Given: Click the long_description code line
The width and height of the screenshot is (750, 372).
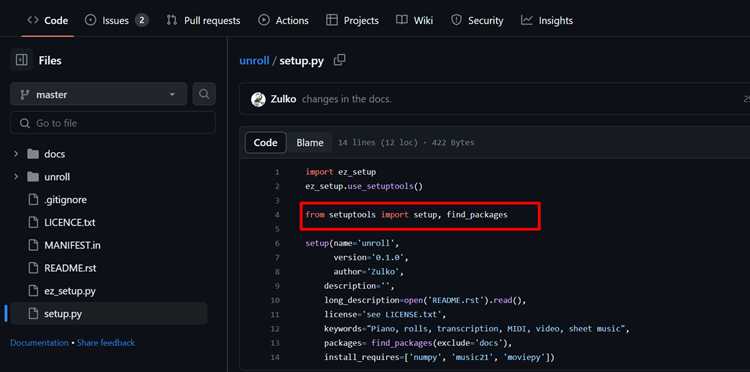Looking at the screenshot, I should [425, 300].
